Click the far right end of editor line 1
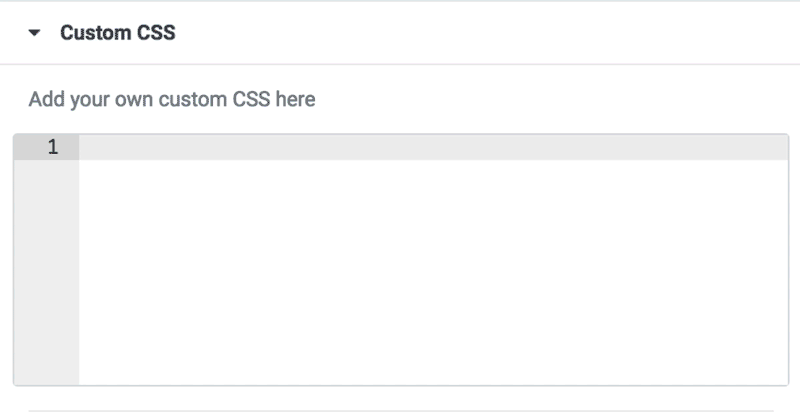Viewport: 800px width, 419px height. pos(778,148)
